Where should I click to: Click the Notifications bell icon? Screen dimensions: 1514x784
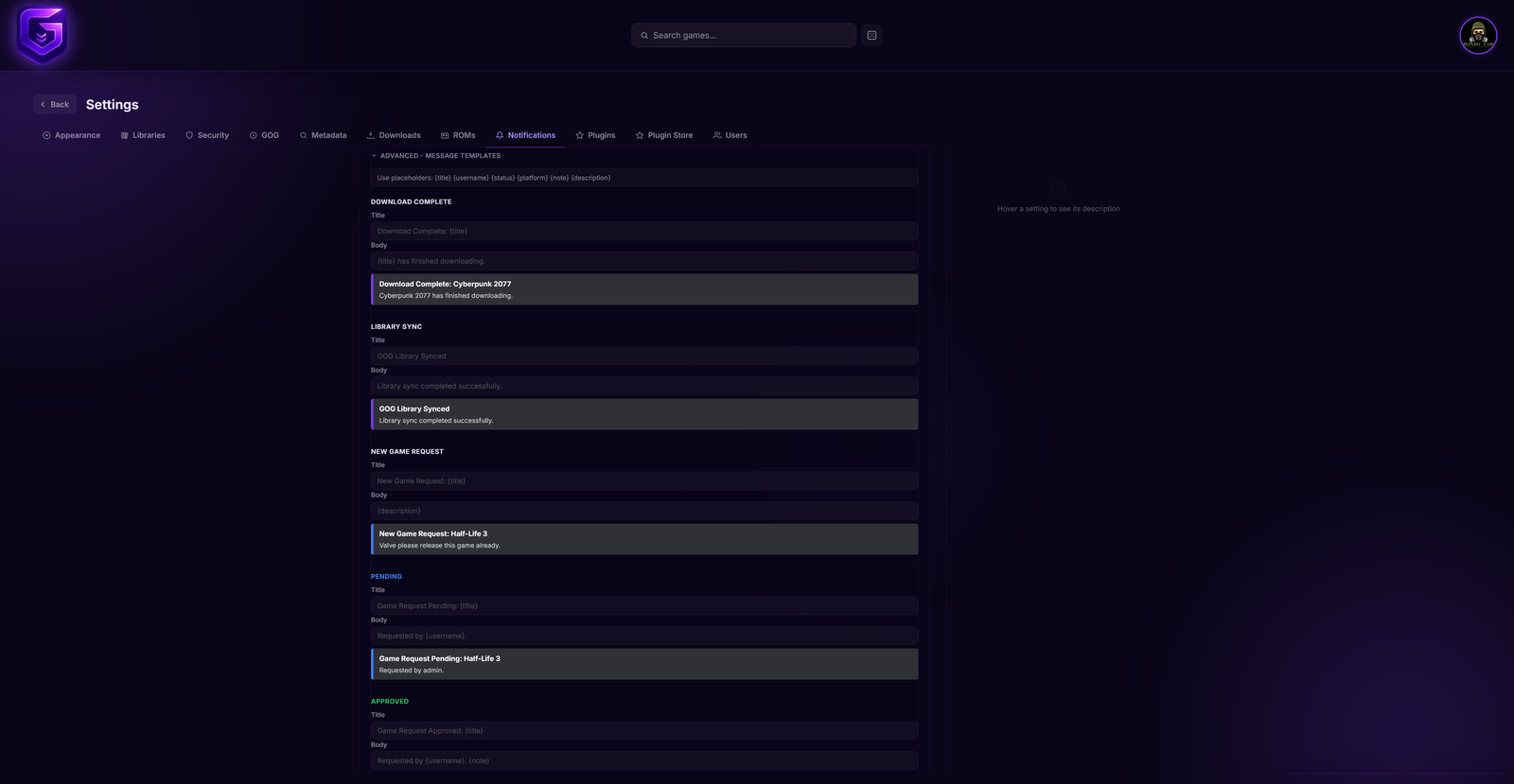tap(500, 135)
